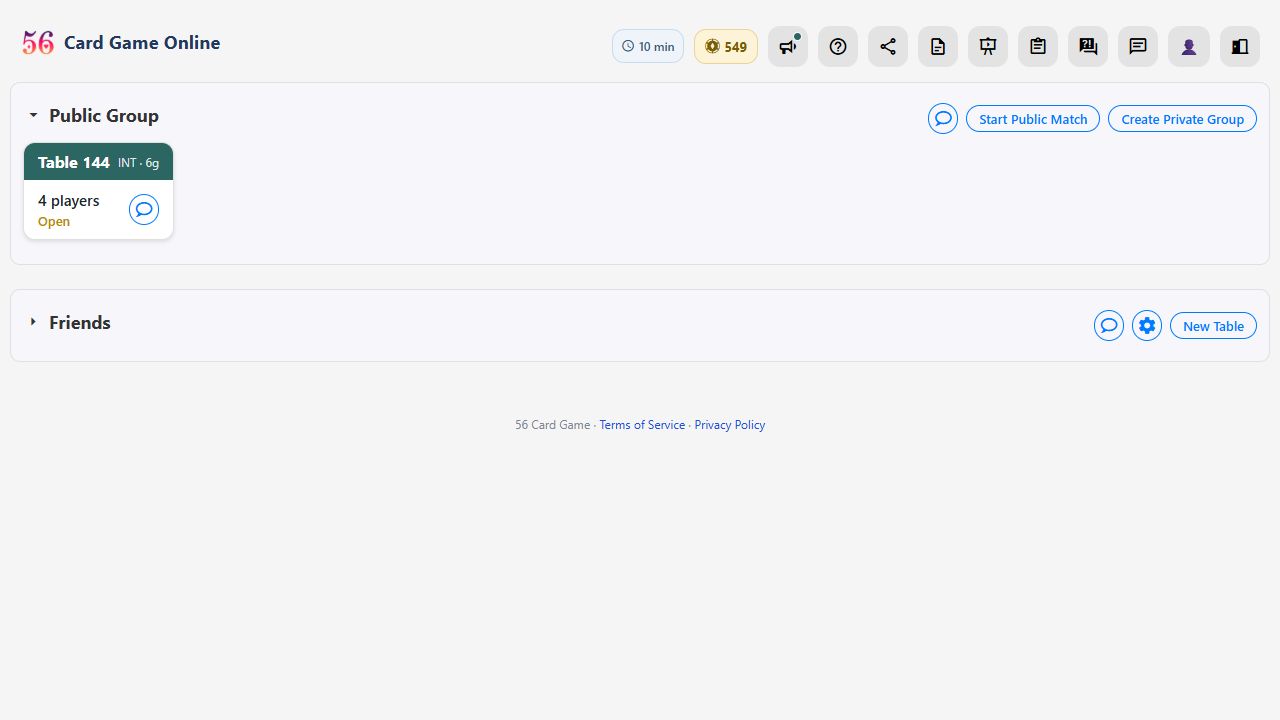The image size is (1280, 720).
Task: Click Start Public Match
Action: coord(1033,119)
